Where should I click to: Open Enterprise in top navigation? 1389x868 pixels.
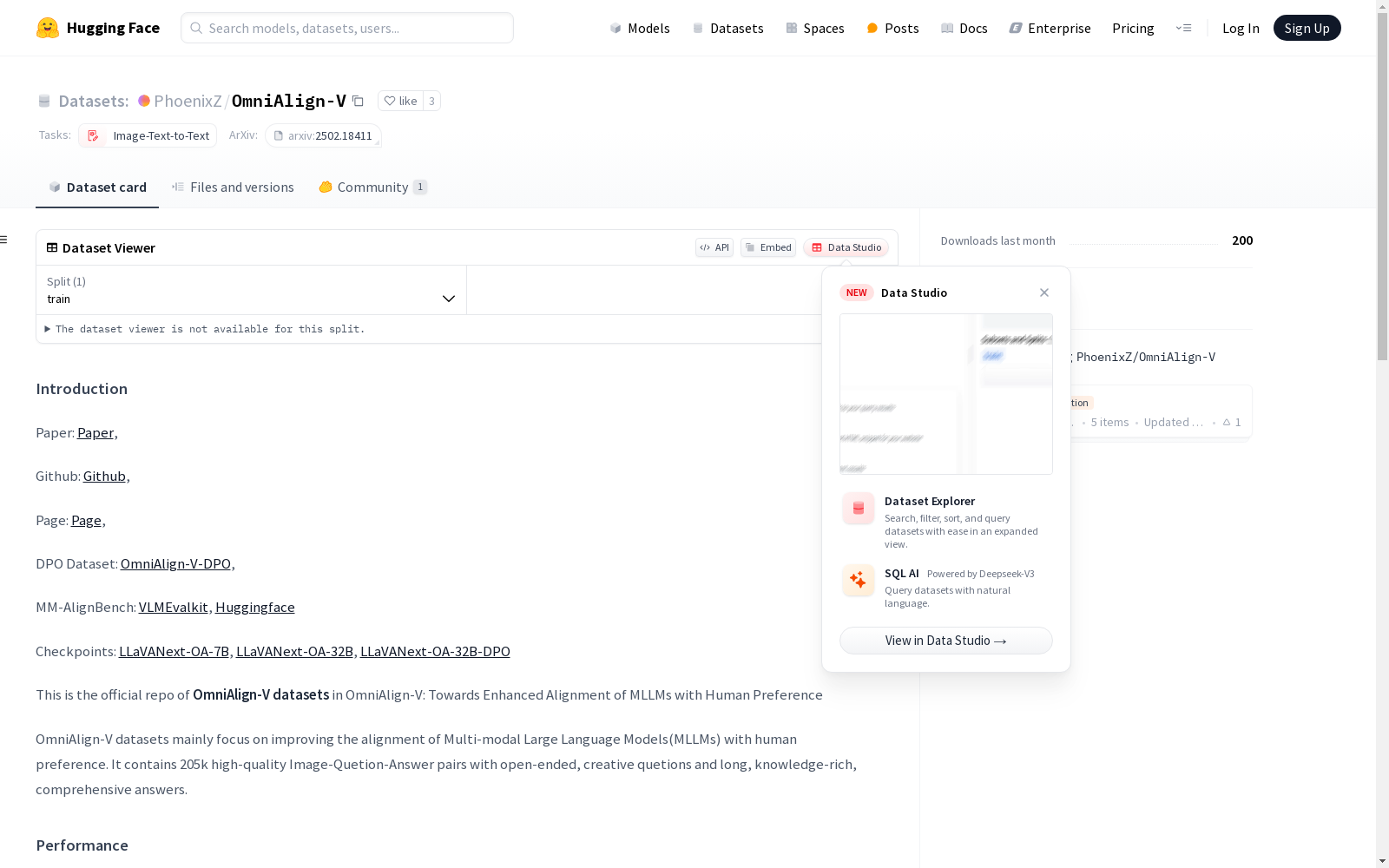pos(1050,28)
